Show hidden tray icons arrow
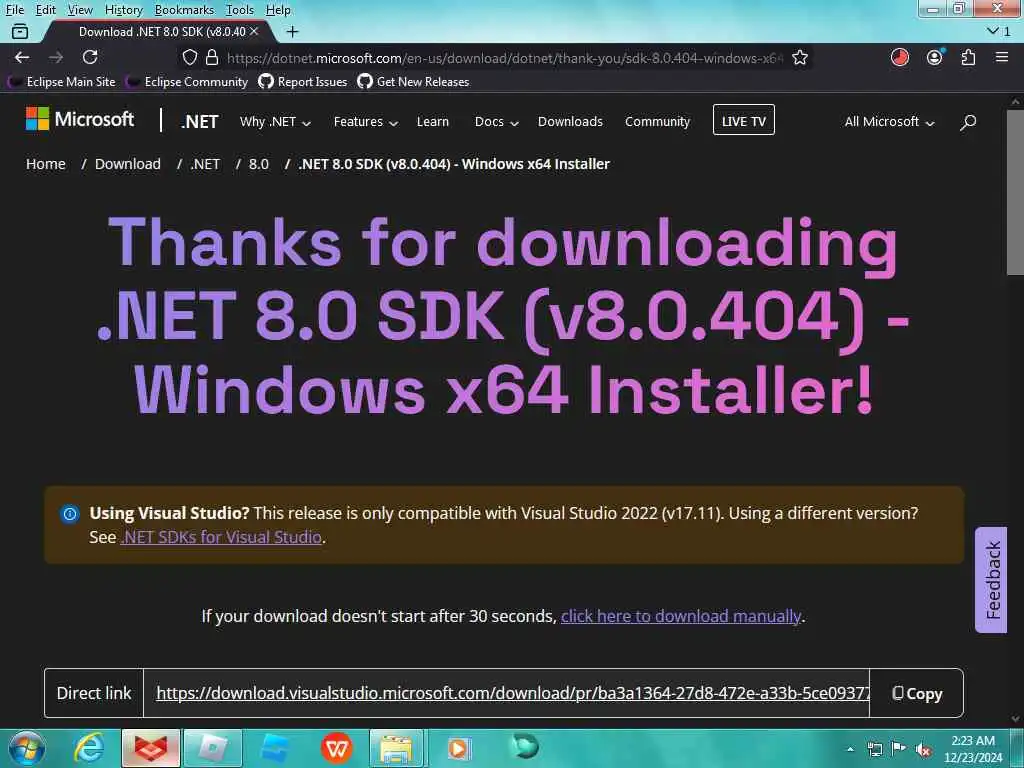The height and width of the screenshot is (768, 1024). tap(850, 749)
